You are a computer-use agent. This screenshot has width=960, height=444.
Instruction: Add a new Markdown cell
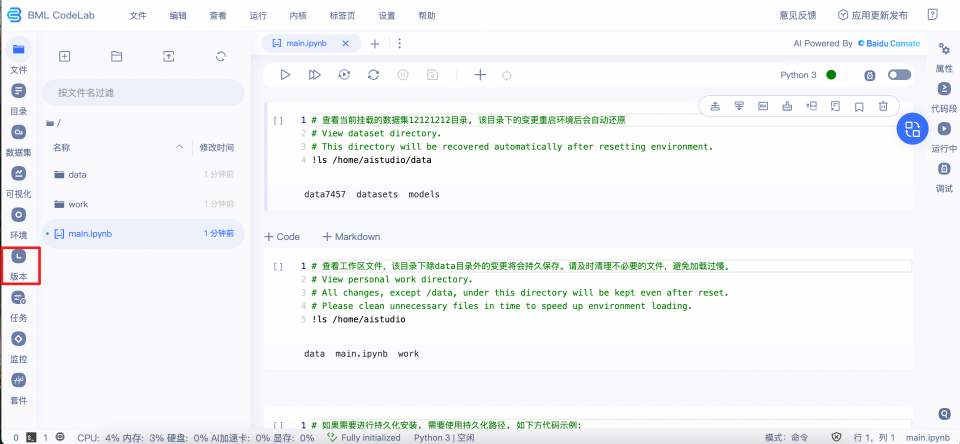(x=350, y=237)
